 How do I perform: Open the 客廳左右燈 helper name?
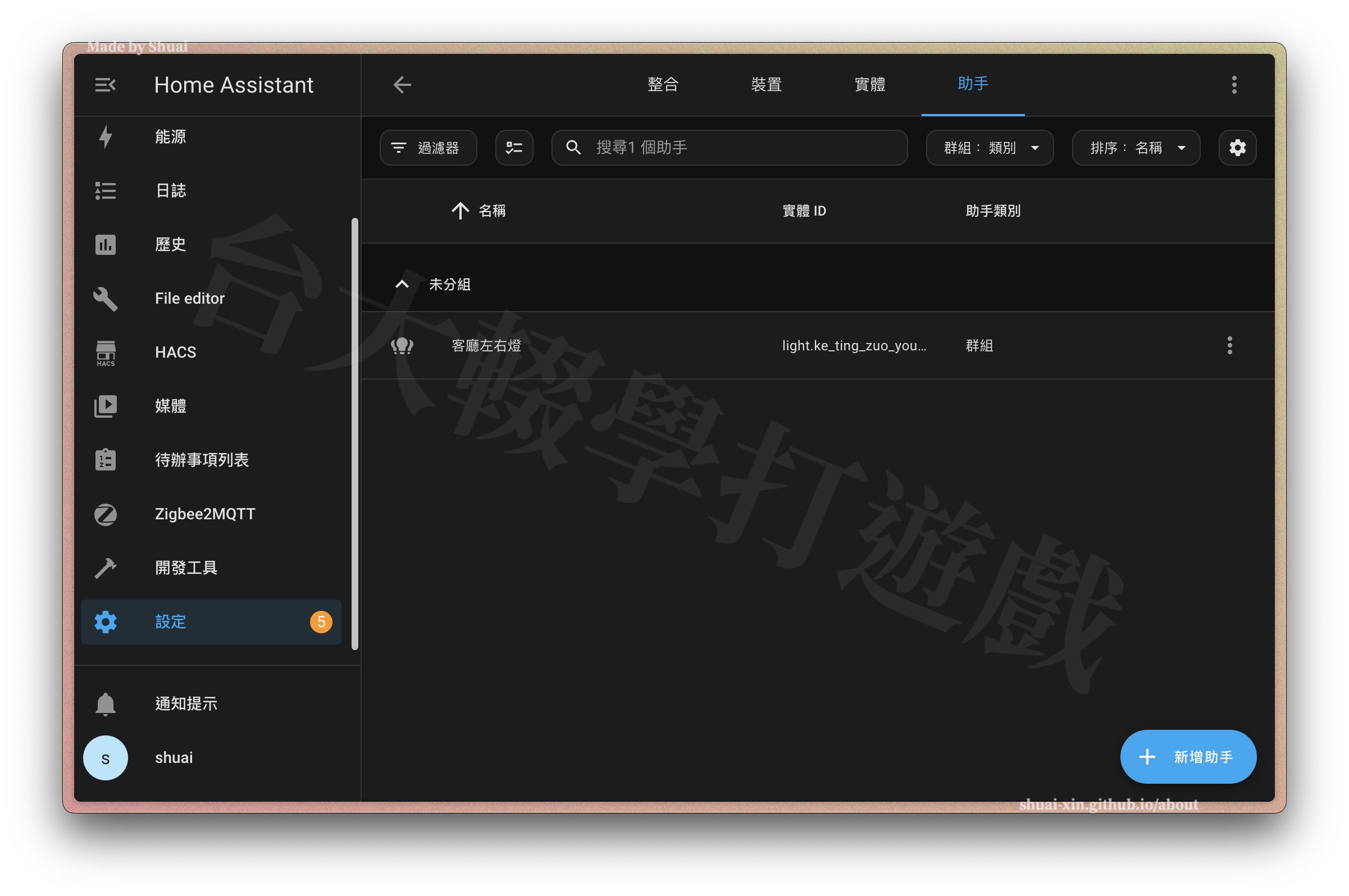tap(486, 346)
